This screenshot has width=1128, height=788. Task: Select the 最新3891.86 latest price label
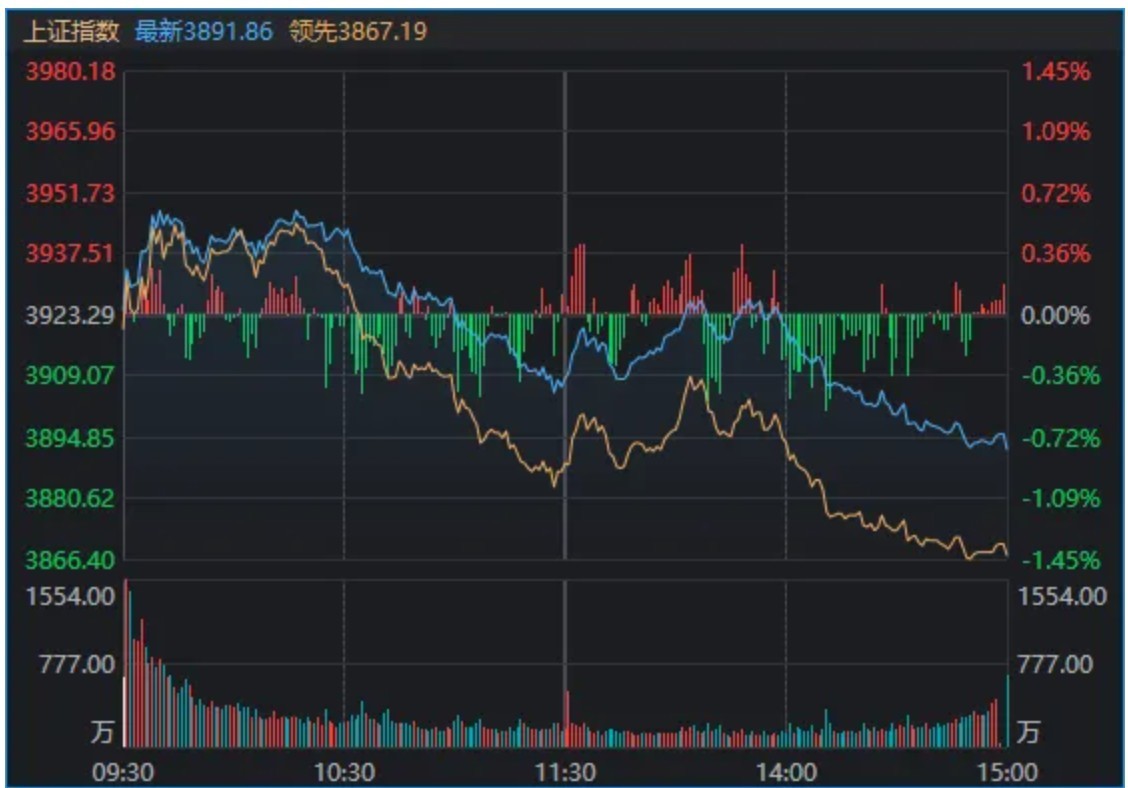tap(204, 31)
